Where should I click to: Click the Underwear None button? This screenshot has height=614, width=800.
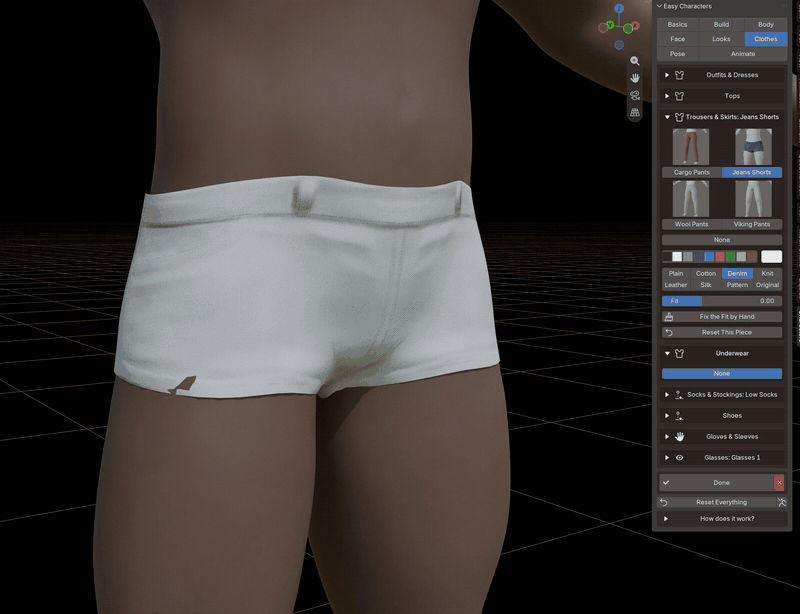coord(722,374)
